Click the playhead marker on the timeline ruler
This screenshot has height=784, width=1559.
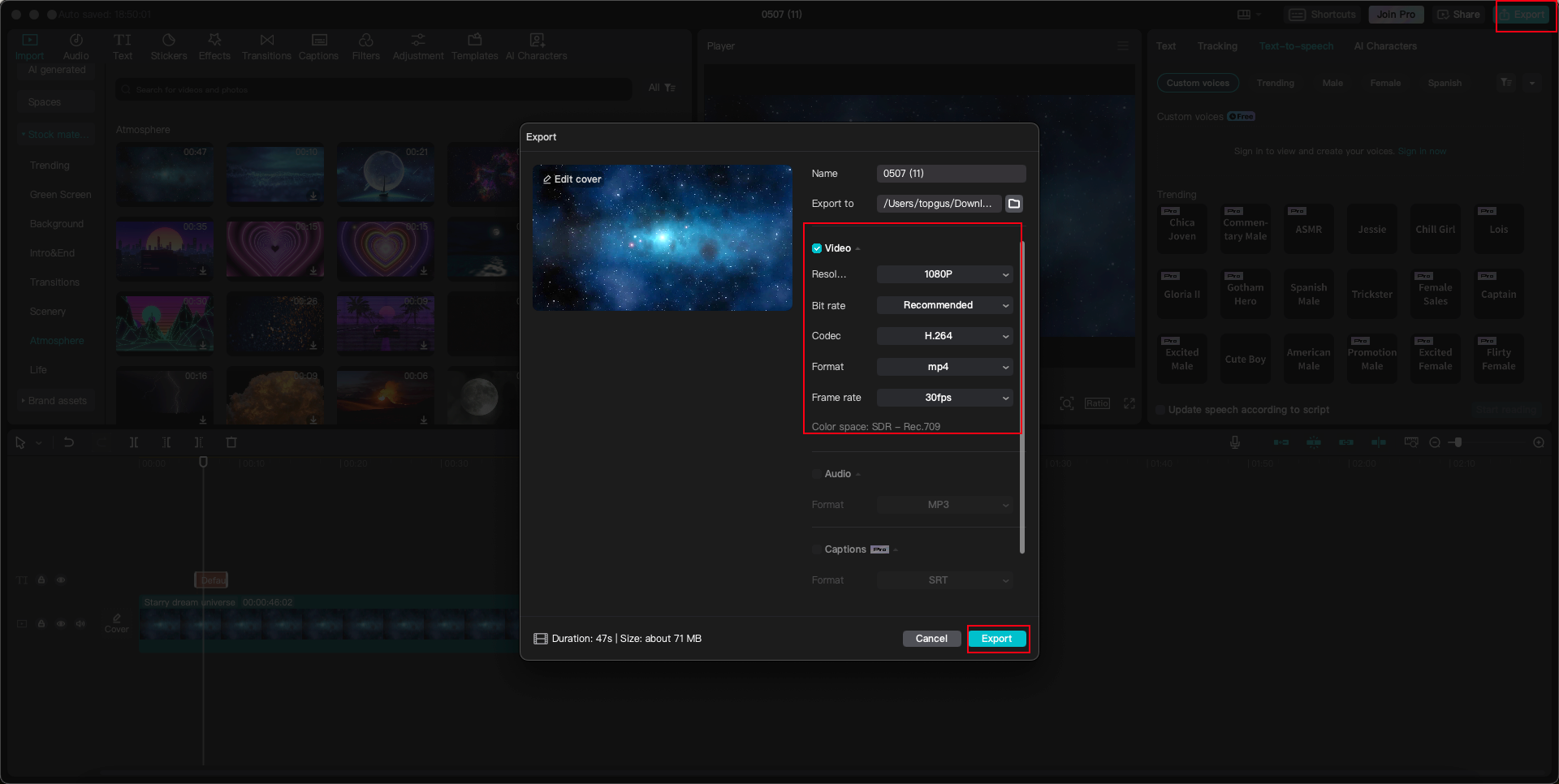tap(203, 462)
